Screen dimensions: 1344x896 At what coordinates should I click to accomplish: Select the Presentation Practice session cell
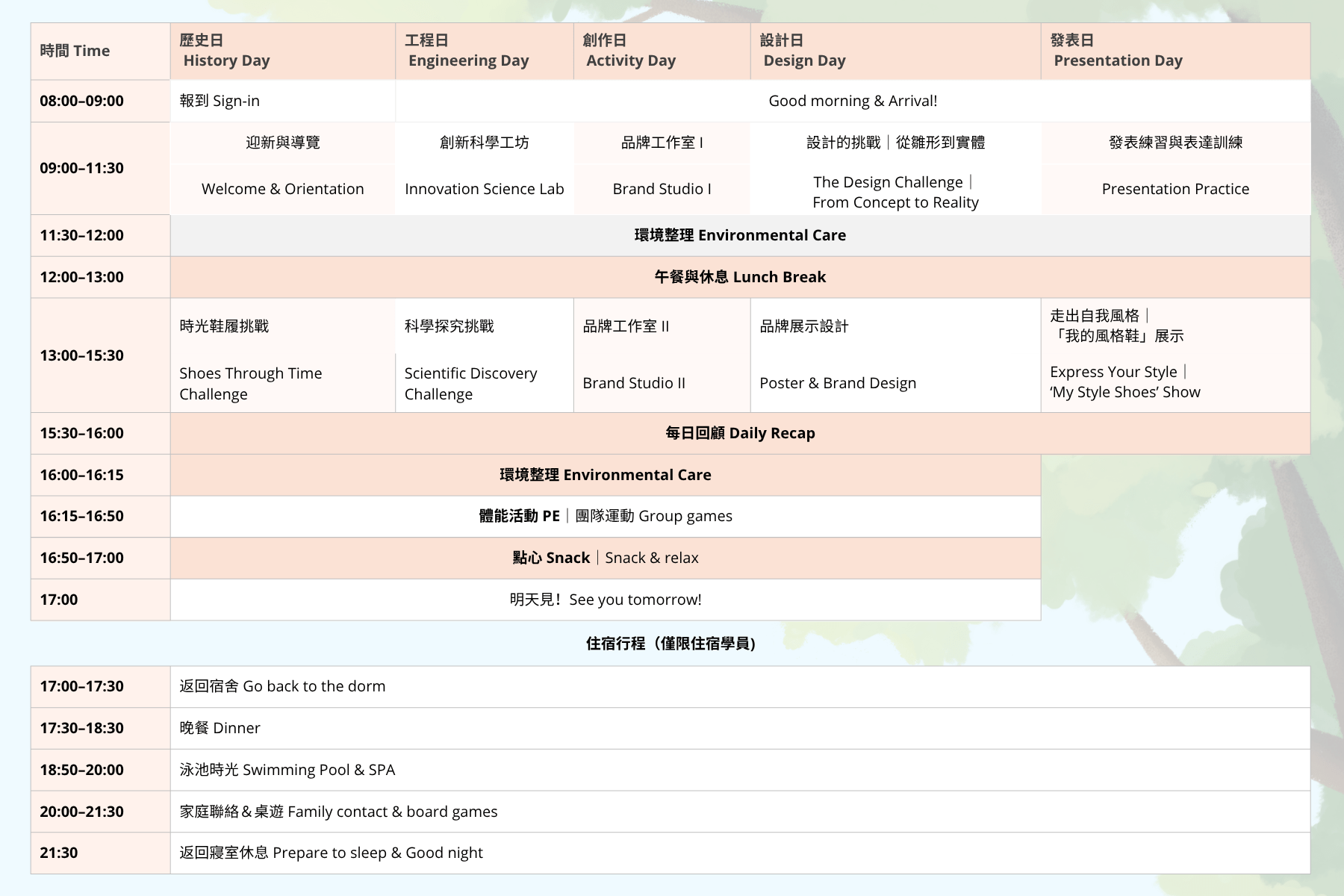coord(1175,189)
